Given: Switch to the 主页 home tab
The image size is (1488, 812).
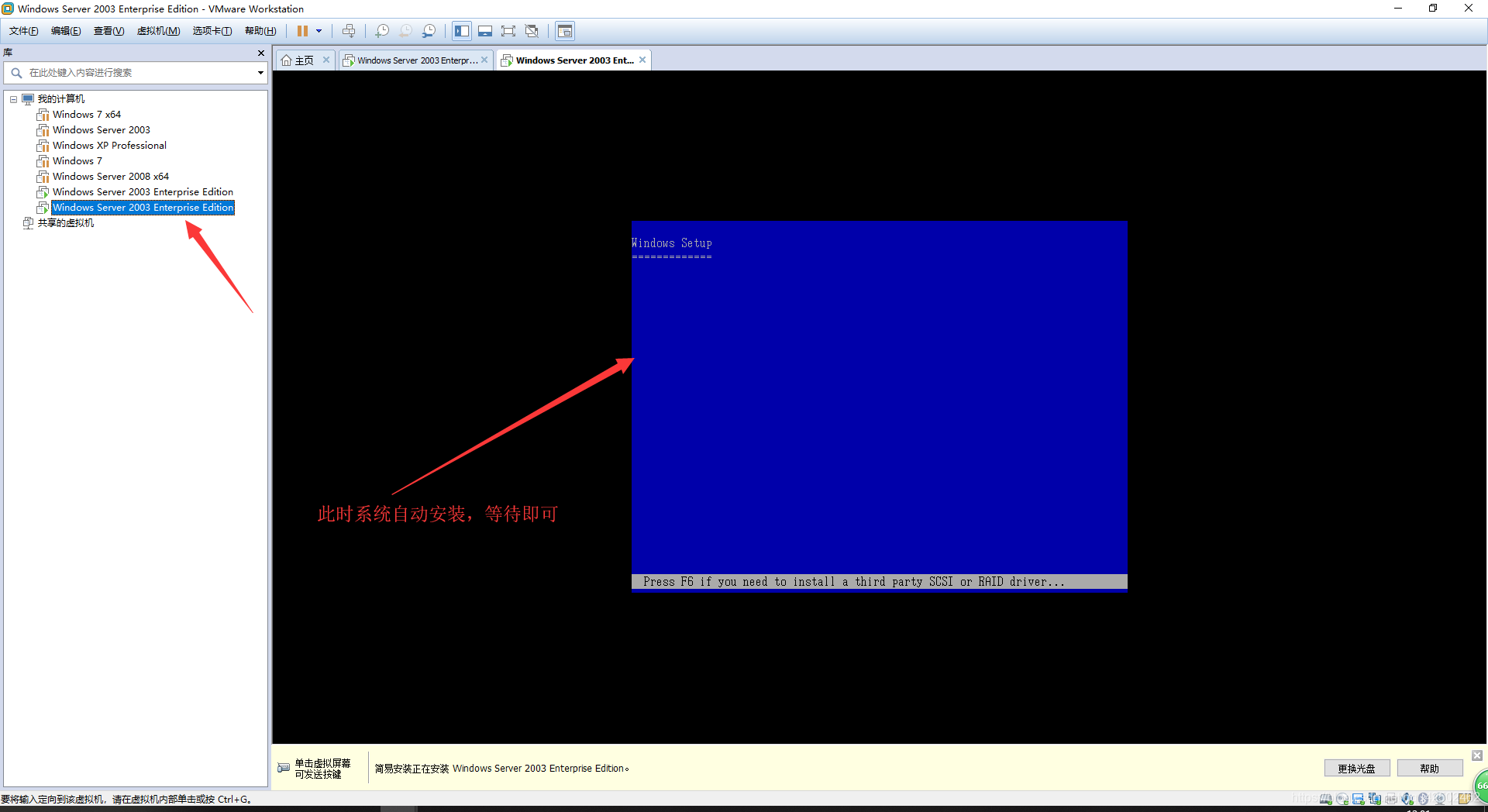Looking at the screenshot, I should coord(305,60).
